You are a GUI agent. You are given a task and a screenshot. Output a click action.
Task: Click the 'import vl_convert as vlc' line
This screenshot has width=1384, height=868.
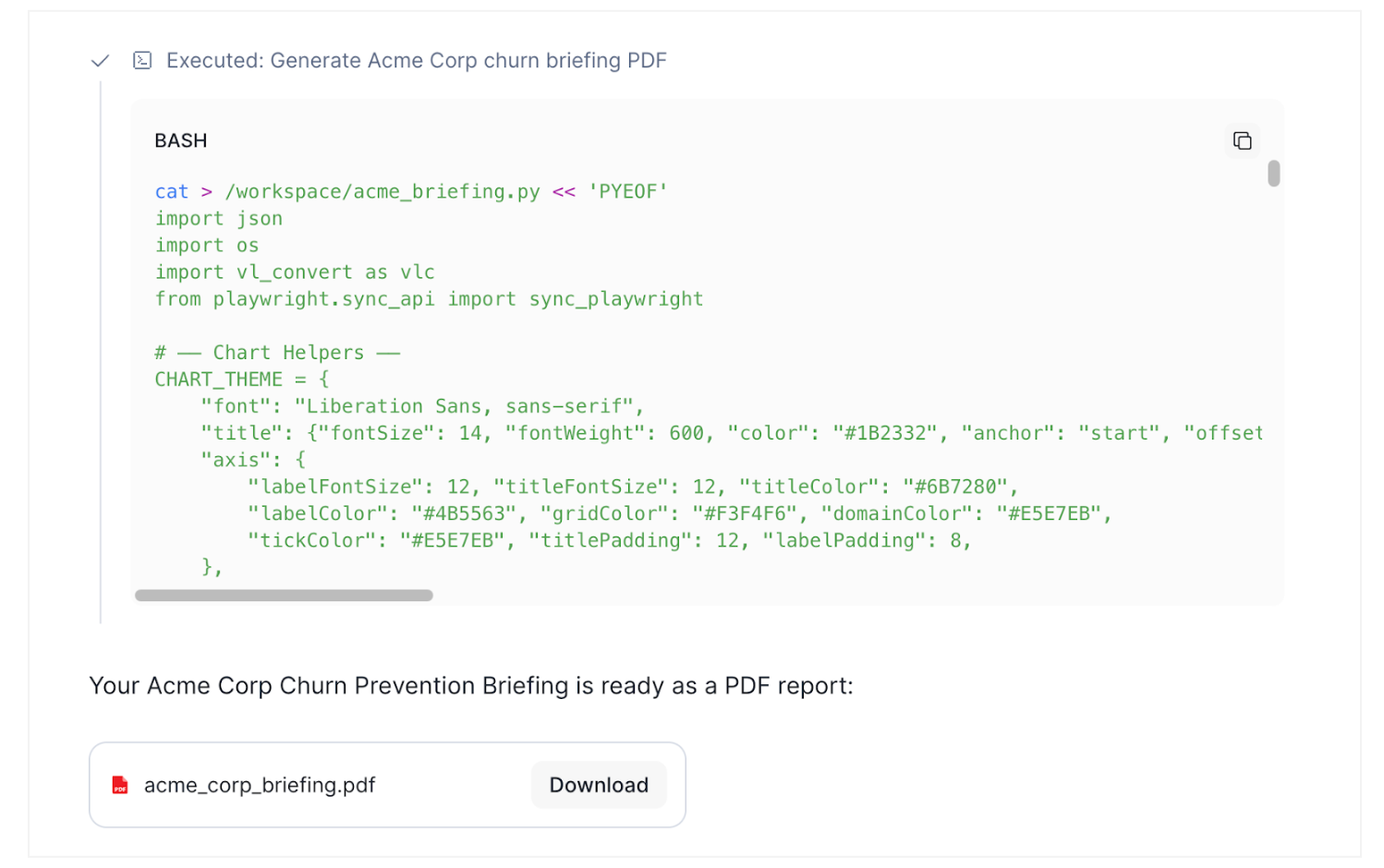click(x=295, y=272)
